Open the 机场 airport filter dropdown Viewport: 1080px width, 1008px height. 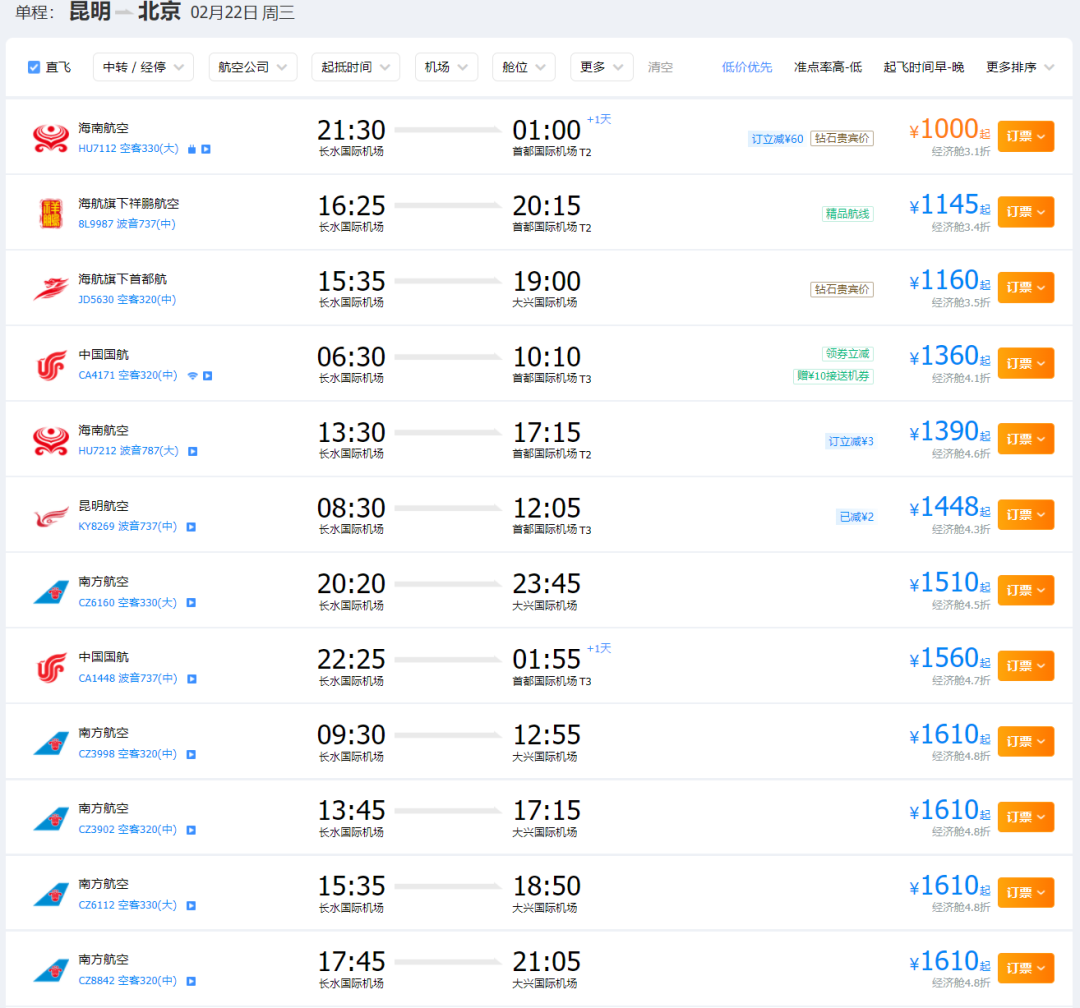tap(446, 67)
